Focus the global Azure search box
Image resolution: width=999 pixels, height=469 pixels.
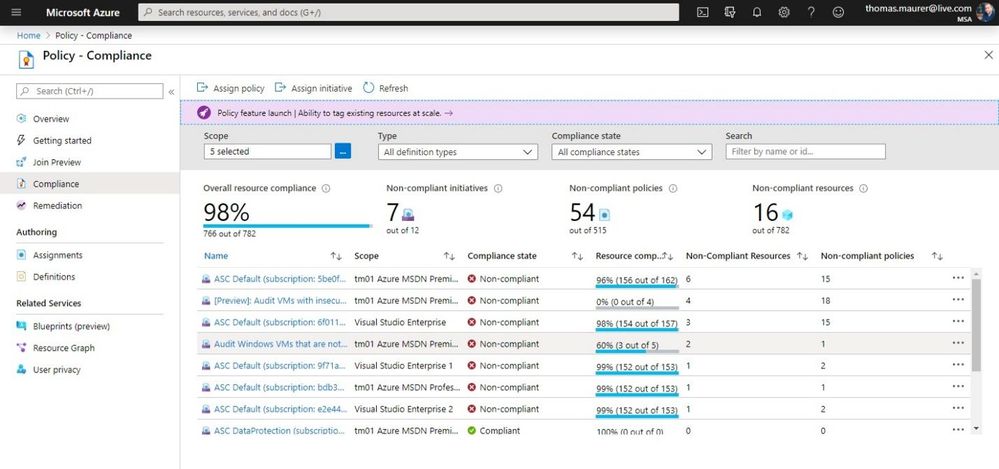tap(408, 12)
